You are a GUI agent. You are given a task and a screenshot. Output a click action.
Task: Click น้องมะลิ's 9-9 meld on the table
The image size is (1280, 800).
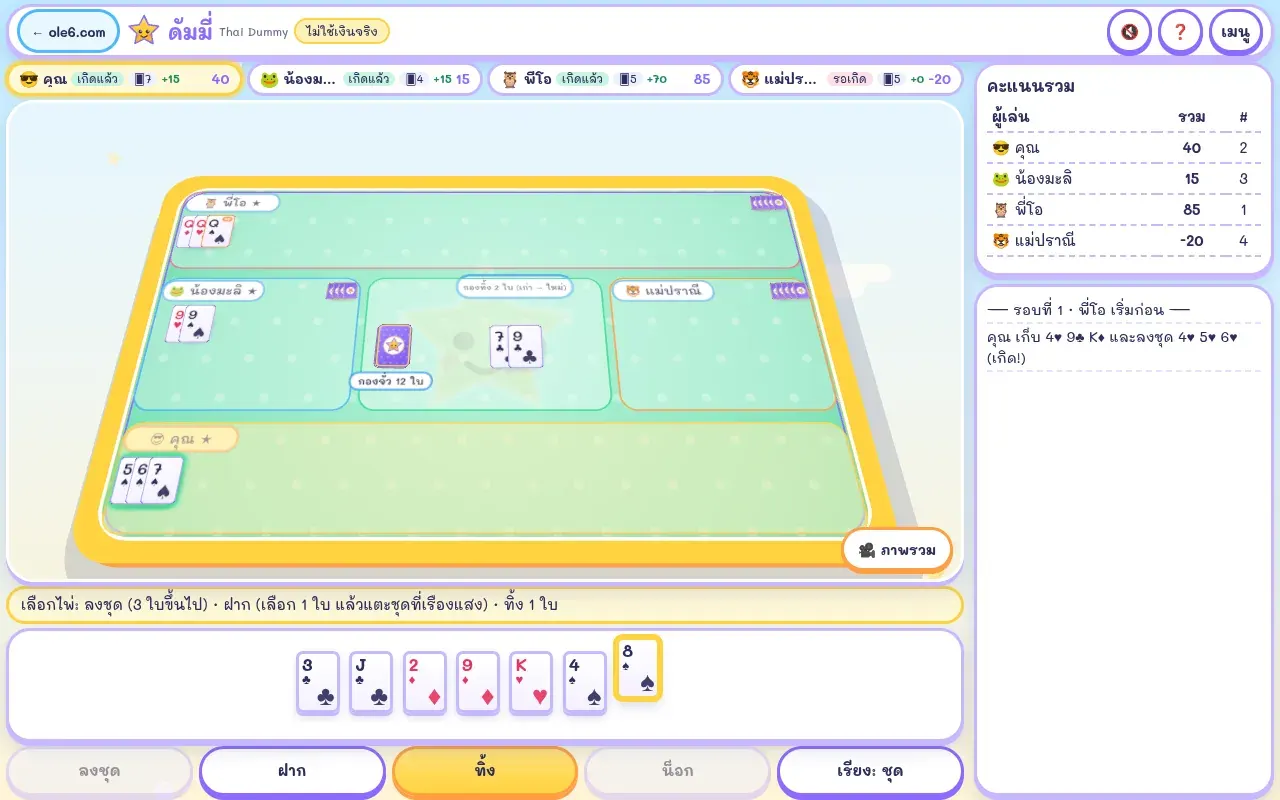[190, 324]
